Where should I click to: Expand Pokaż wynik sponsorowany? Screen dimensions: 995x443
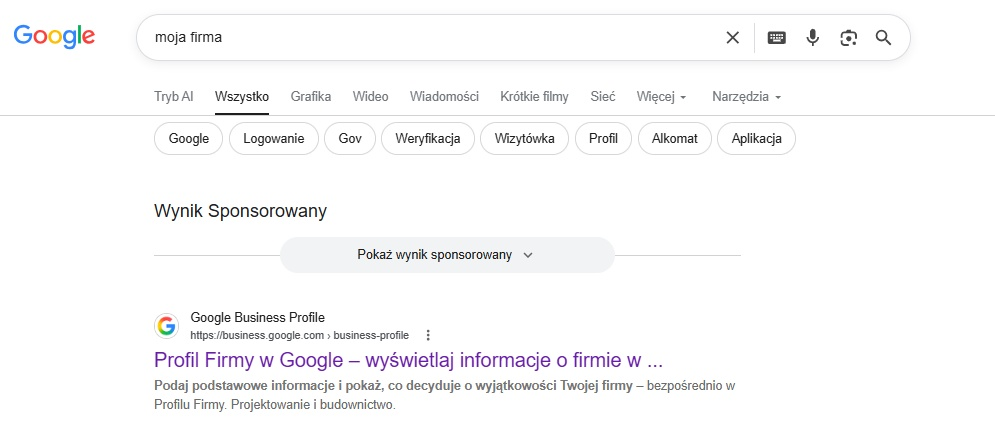click(447, 255)
